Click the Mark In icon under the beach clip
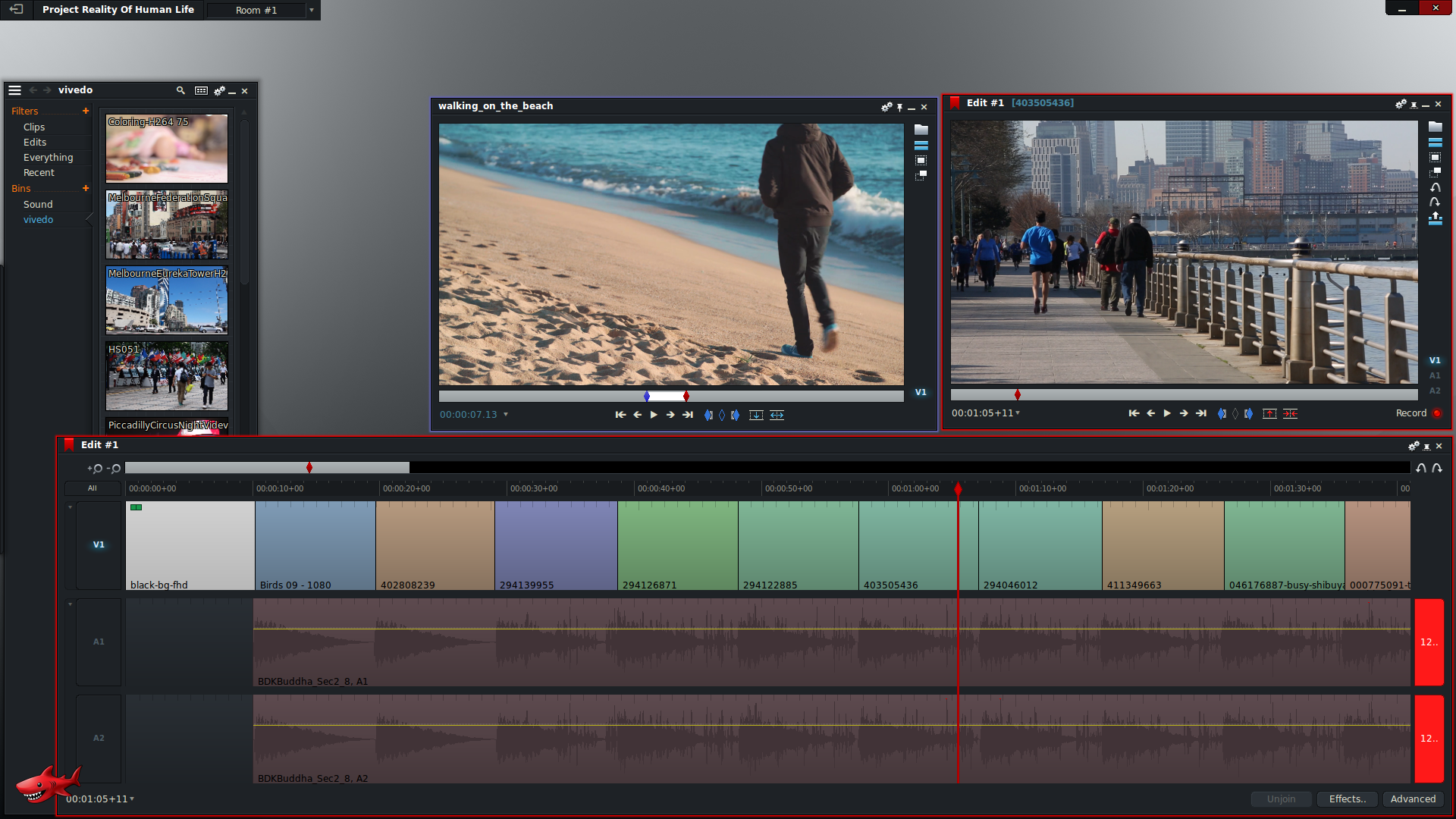This screenshot has width=1456, height=819. pyautogui.click(x=708, y=415)
